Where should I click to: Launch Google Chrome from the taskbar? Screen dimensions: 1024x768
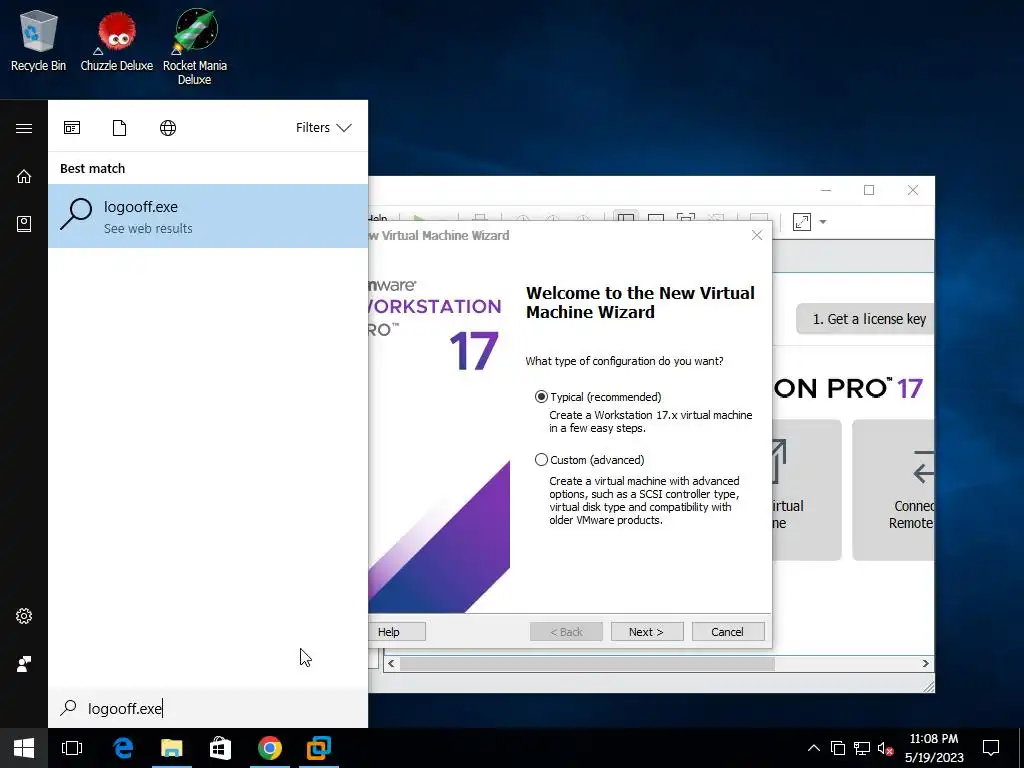(x=270, y=748)
